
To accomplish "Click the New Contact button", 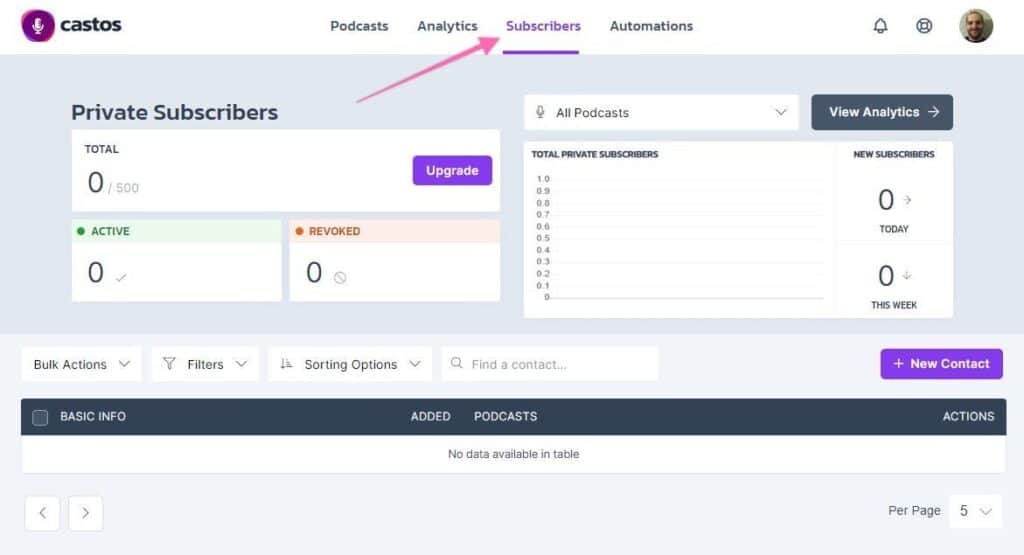I will (x=941, y=364).
